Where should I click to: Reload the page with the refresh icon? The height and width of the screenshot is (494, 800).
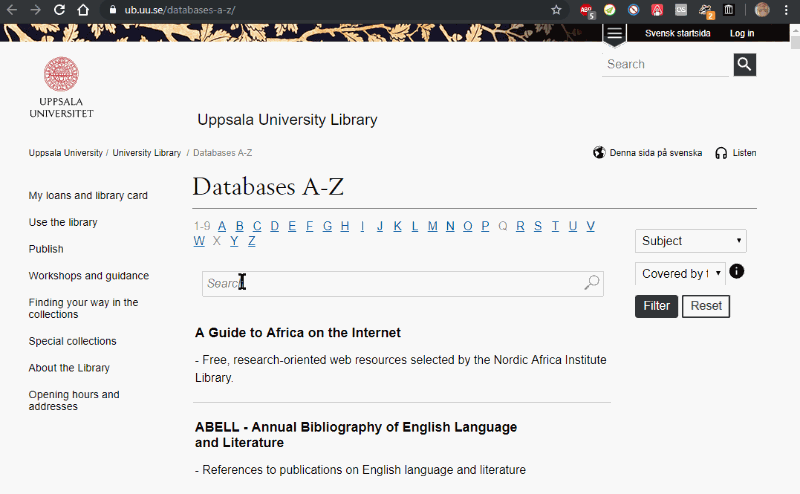click(x=59, y=10)
